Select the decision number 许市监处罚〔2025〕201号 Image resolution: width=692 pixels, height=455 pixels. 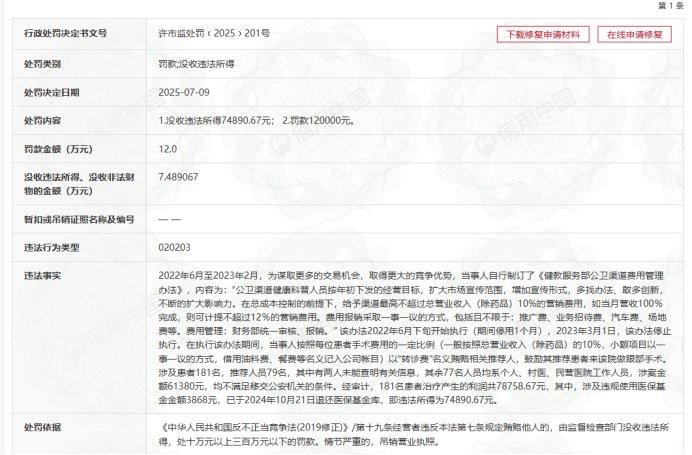click(x=214, y=33)
